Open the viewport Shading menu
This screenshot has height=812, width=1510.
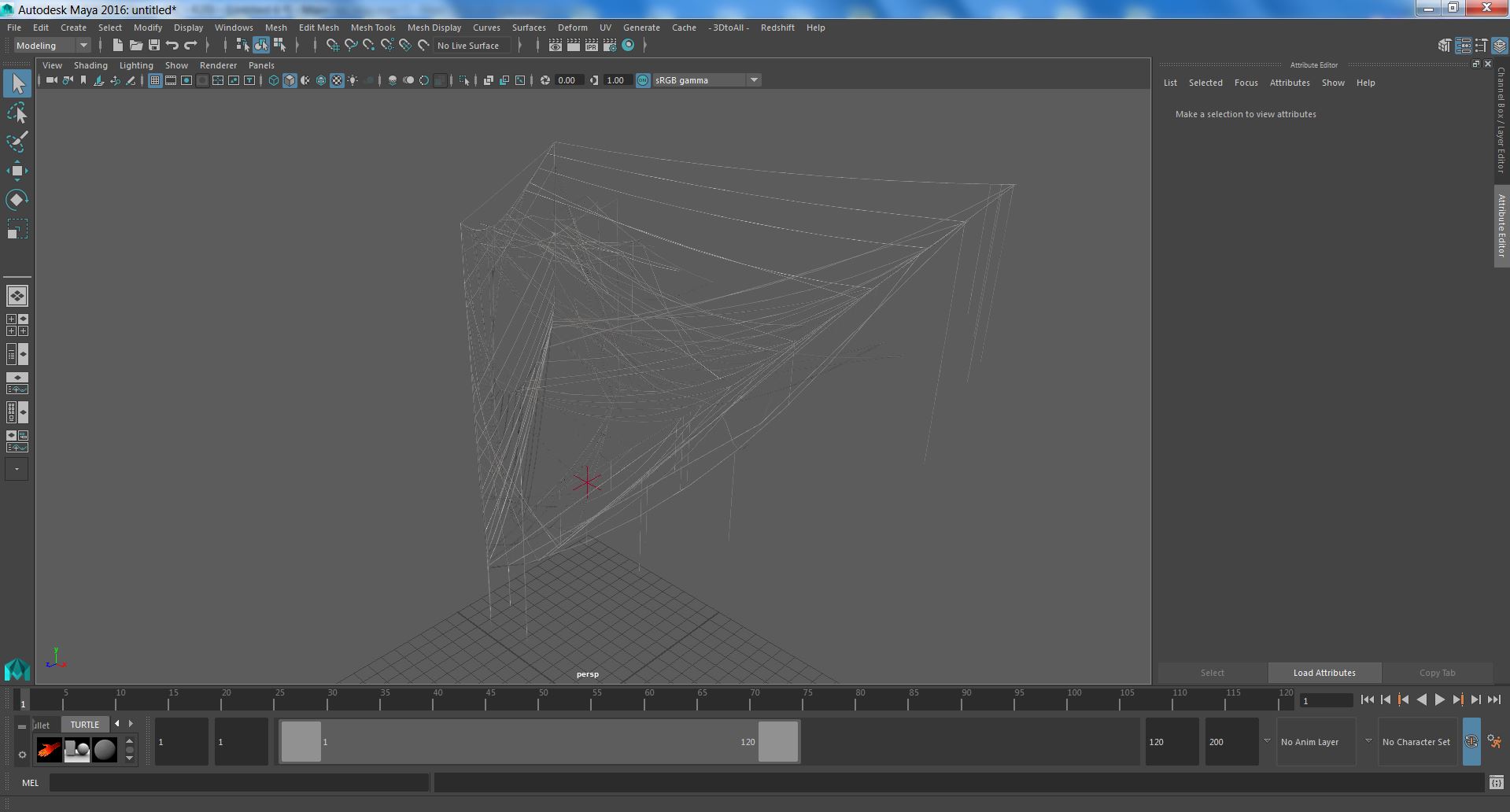pos(90,65)
